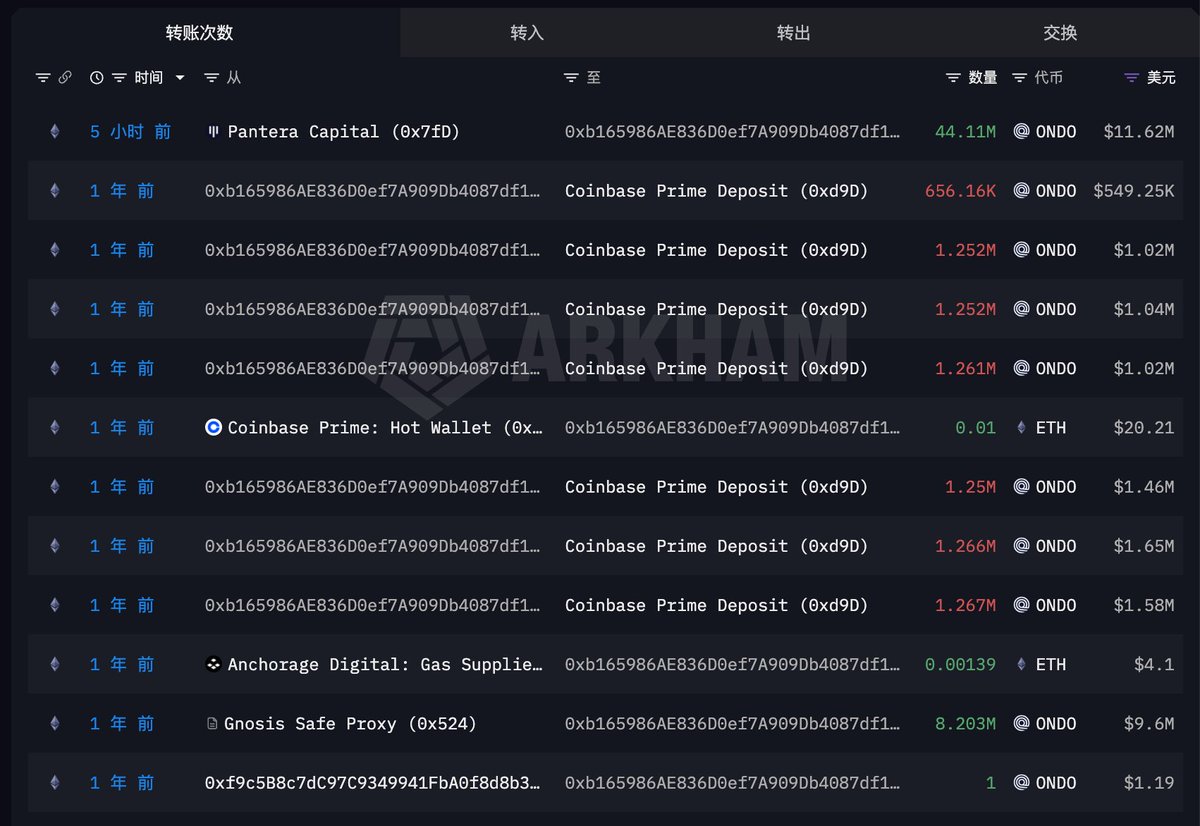Click the ONDO token icon in the $549.25K row

pyautogui.click(x=1021, y=190)
